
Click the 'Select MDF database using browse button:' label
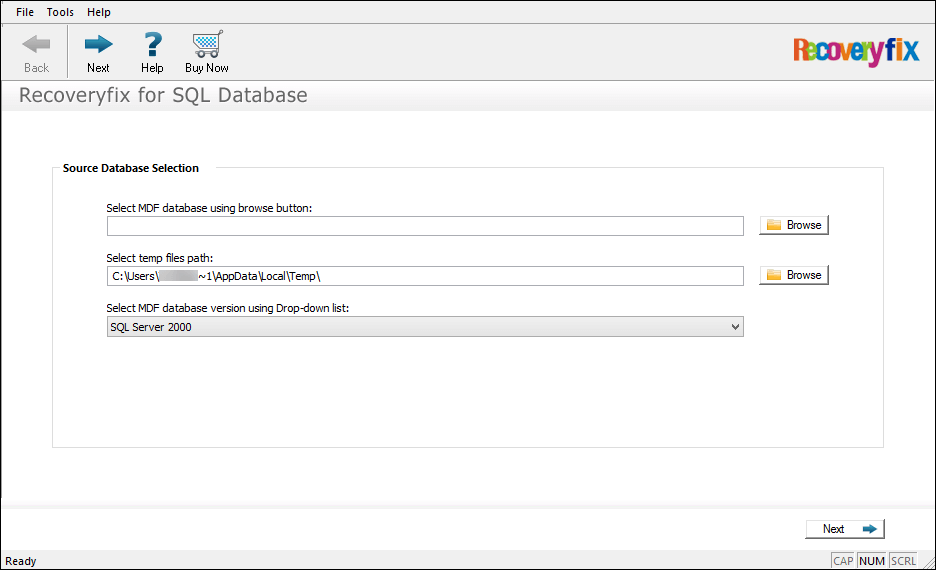click(x=209, y=208)
